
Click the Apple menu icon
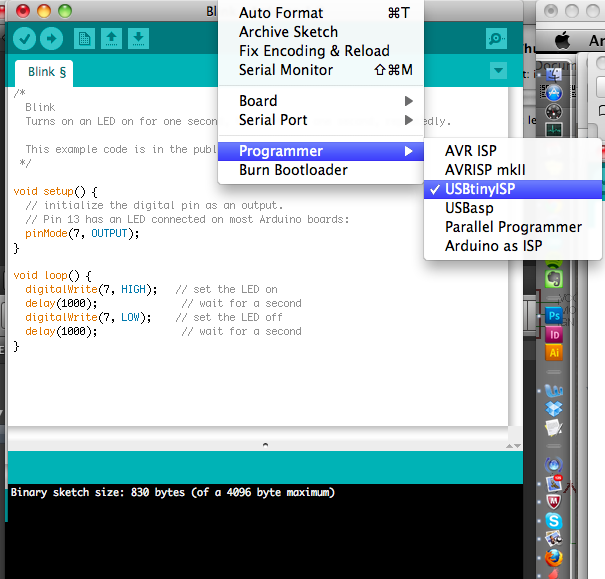coord(563,41)
